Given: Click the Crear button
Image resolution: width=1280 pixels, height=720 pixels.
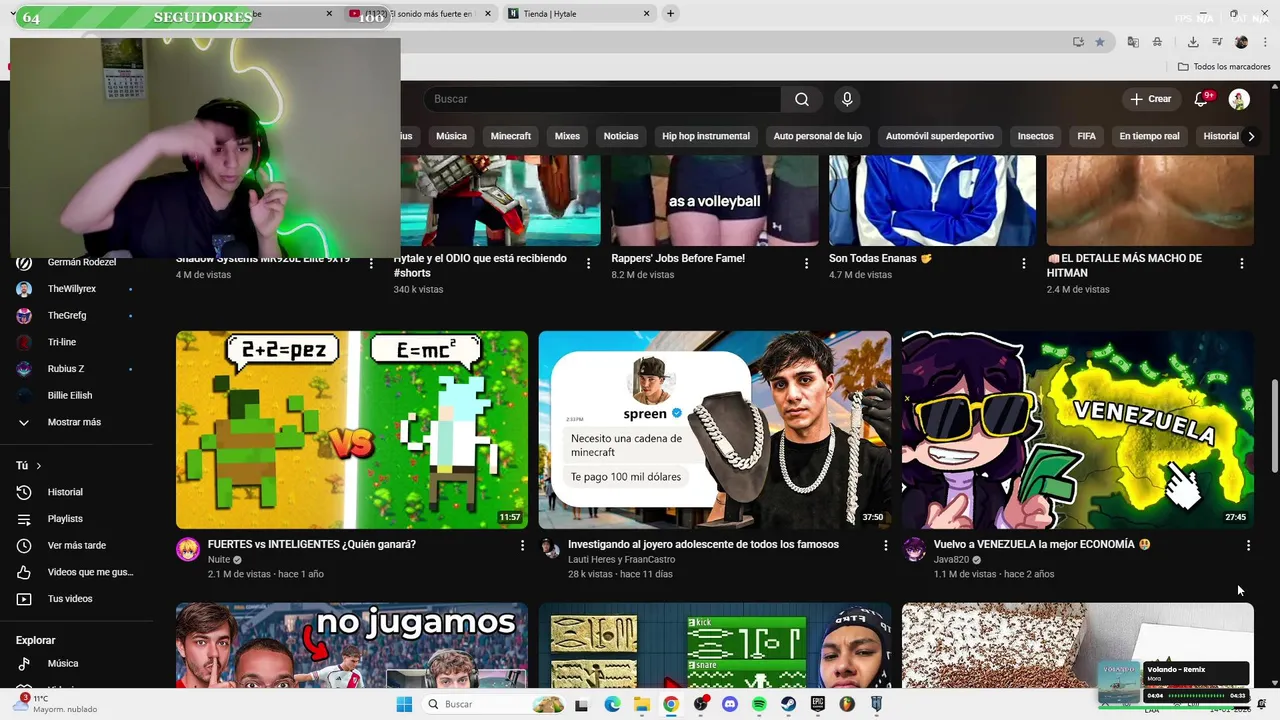Looking at the screenshot, I should point(1150,99).
